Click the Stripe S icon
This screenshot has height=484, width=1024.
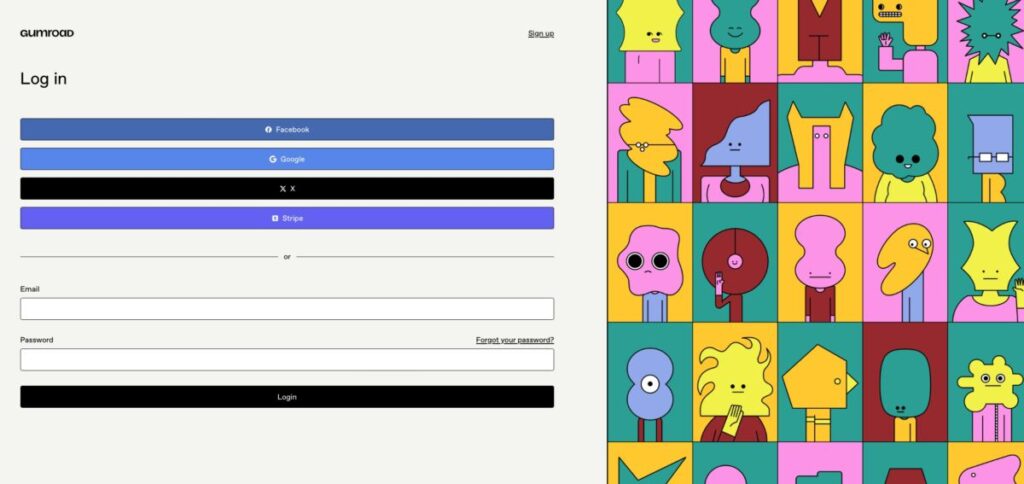[275, 218]
